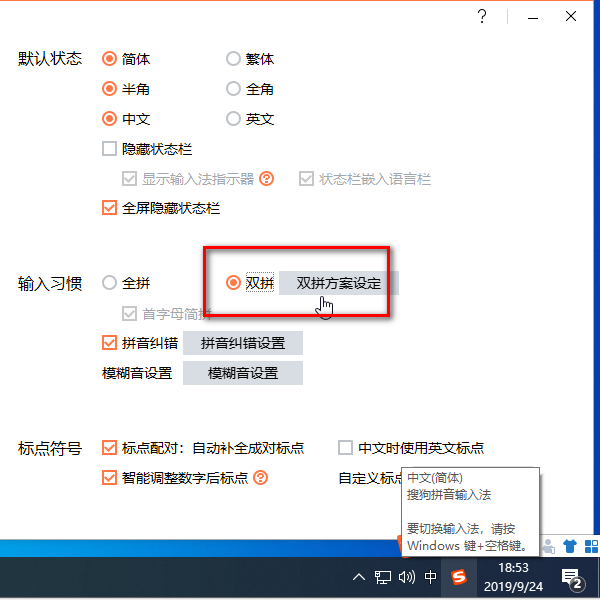This screenshot has width=600, height=600.
Task: Click the 模糊音设置 button
Action: tap(243, 373)
